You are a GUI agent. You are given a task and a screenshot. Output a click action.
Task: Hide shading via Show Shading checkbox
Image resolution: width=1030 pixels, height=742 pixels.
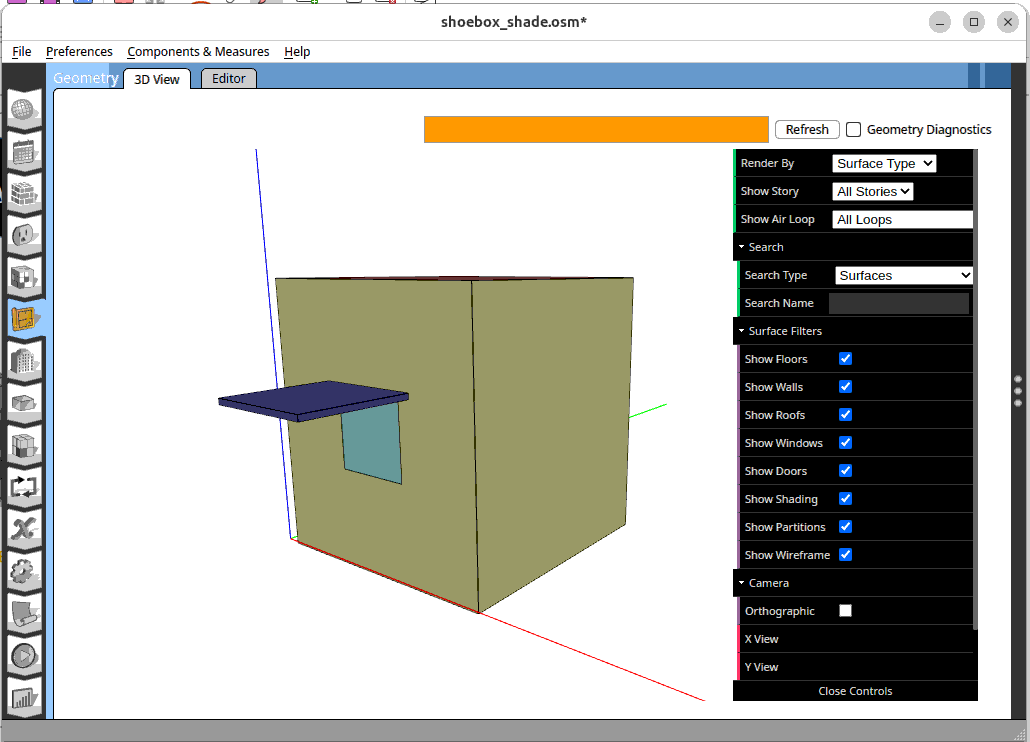845,499
